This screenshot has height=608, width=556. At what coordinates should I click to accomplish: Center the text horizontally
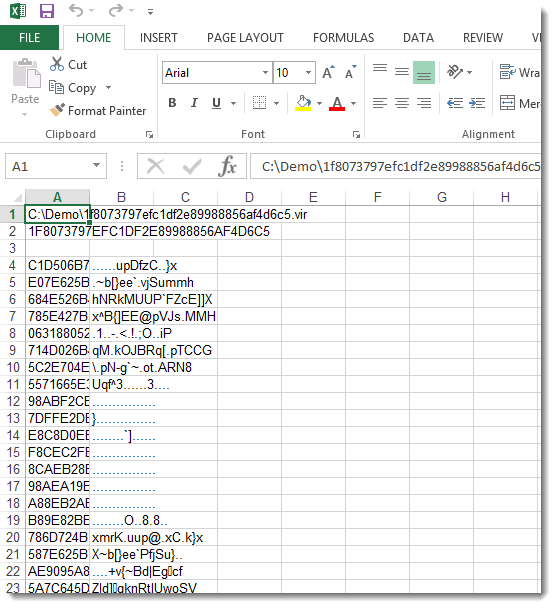[402, 103]
